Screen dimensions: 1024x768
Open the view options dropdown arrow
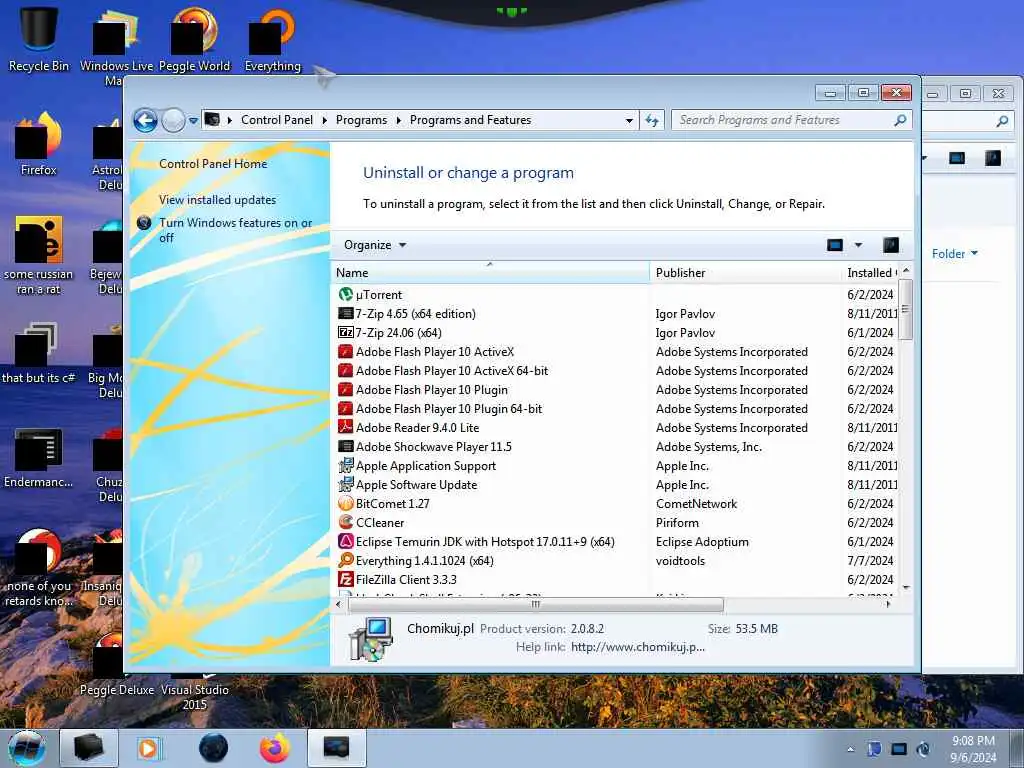[x=858, y=245]
